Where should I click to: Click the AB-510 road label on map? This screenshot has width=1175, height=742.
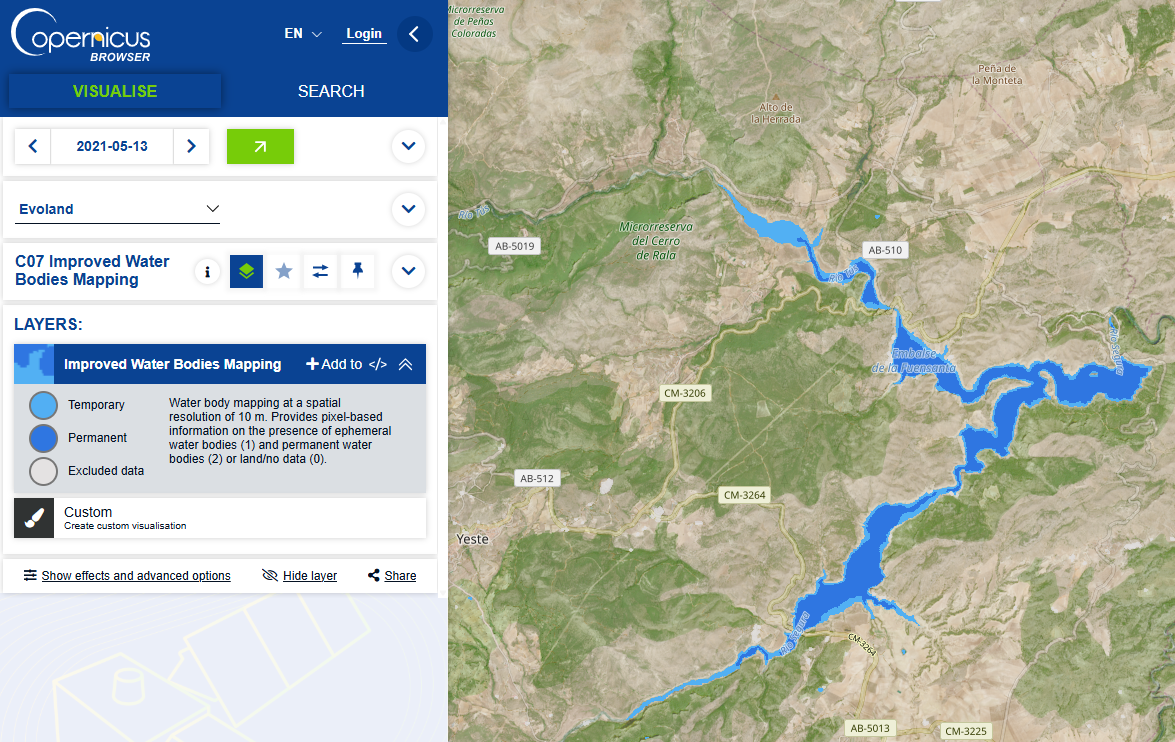(x=885, y=250)
